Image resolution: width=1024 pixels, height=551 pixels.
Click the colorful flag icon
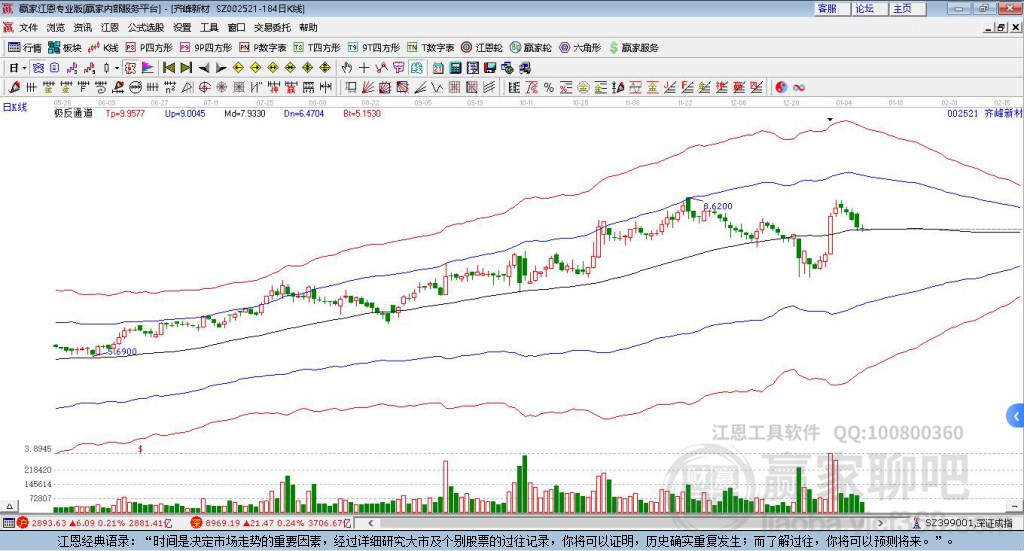(x=148, y=68)
